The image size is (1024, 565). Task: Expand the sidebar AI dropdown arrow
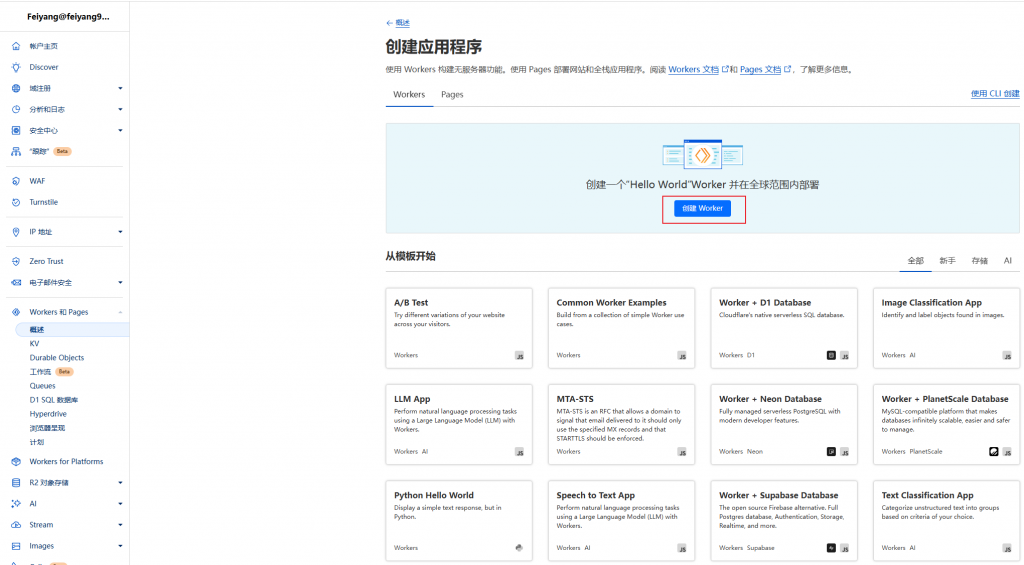pos(120,504)
